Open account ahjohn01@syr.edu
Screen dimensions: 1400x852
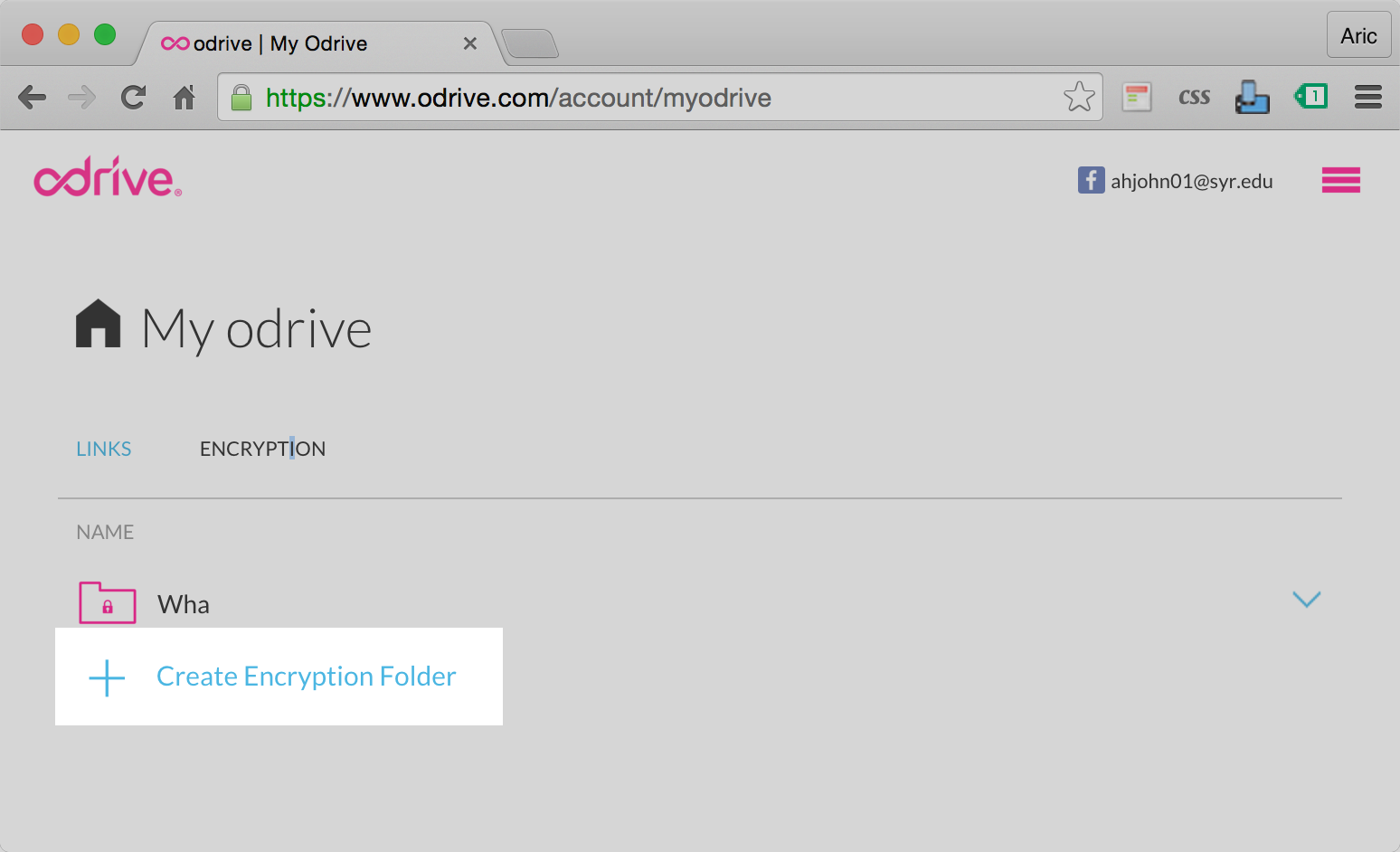click(x=1191, y=181)
